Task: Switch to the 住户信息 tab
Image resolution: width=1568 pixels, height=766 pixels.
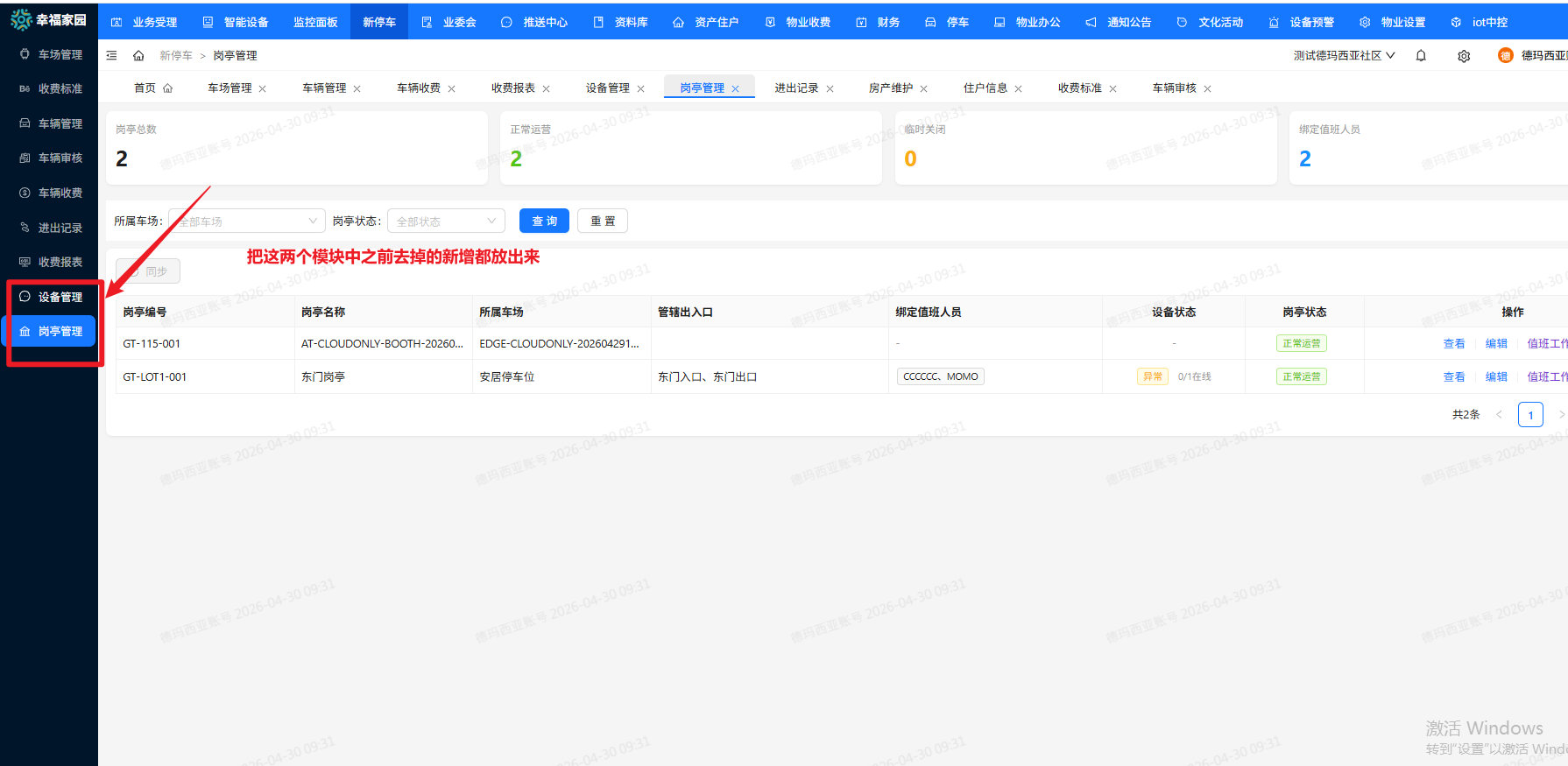Action: [x=985, y=88]
